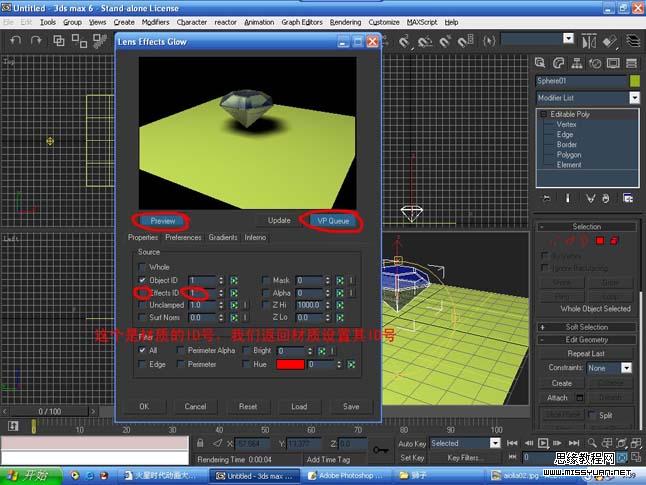Enable the Alpha checkbox

pos(266,293)
